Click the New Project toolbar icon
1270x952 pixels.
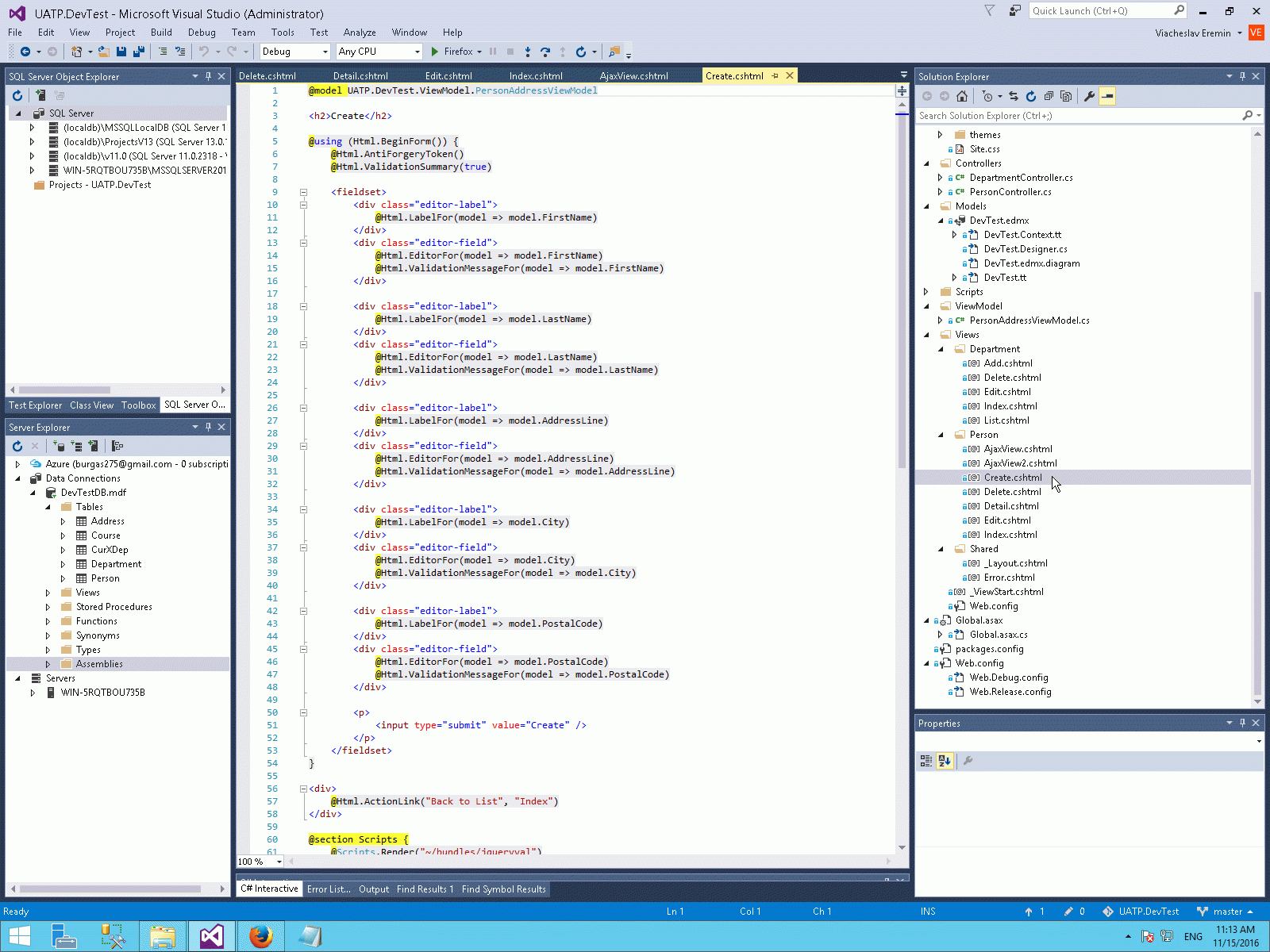[x=76, y=52]
